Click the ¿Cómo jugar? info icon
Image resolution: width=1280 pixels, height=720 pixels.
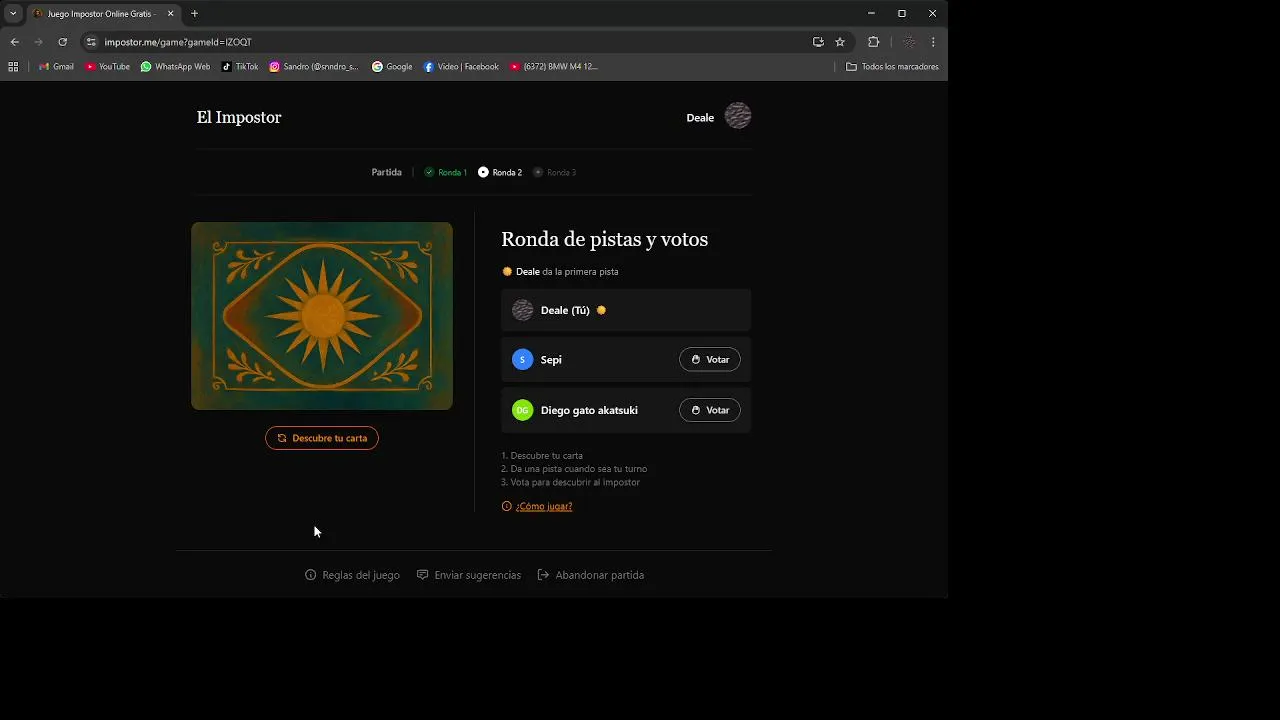(507, 506)
